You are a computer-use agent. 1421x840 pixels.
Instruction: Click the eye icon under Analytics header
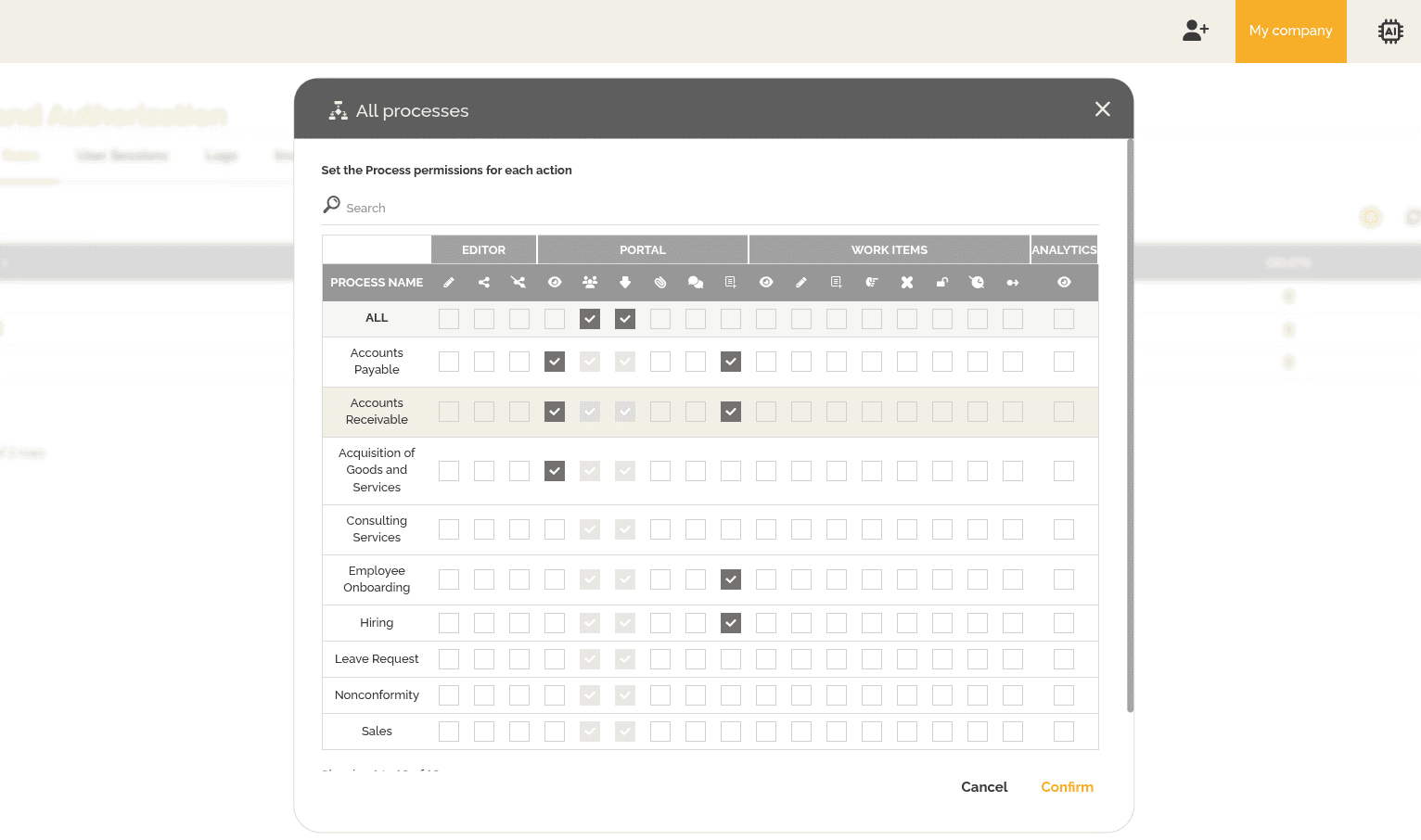(x=1064, y=283)
